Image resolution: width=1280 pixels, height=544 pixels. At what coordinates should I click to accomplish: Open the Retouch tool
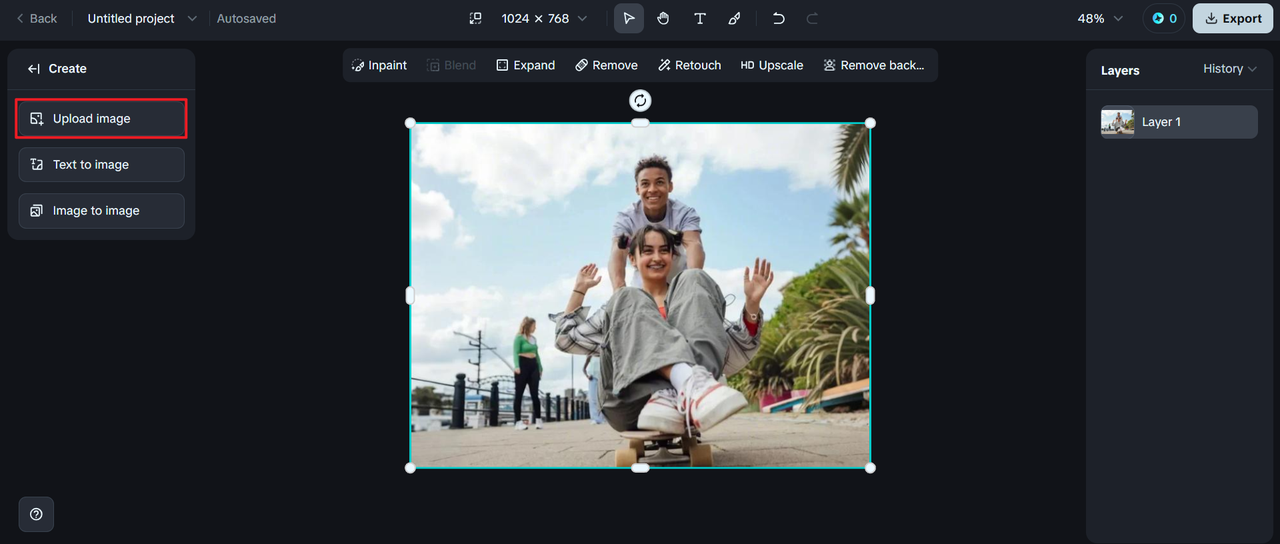coord(689,65)
